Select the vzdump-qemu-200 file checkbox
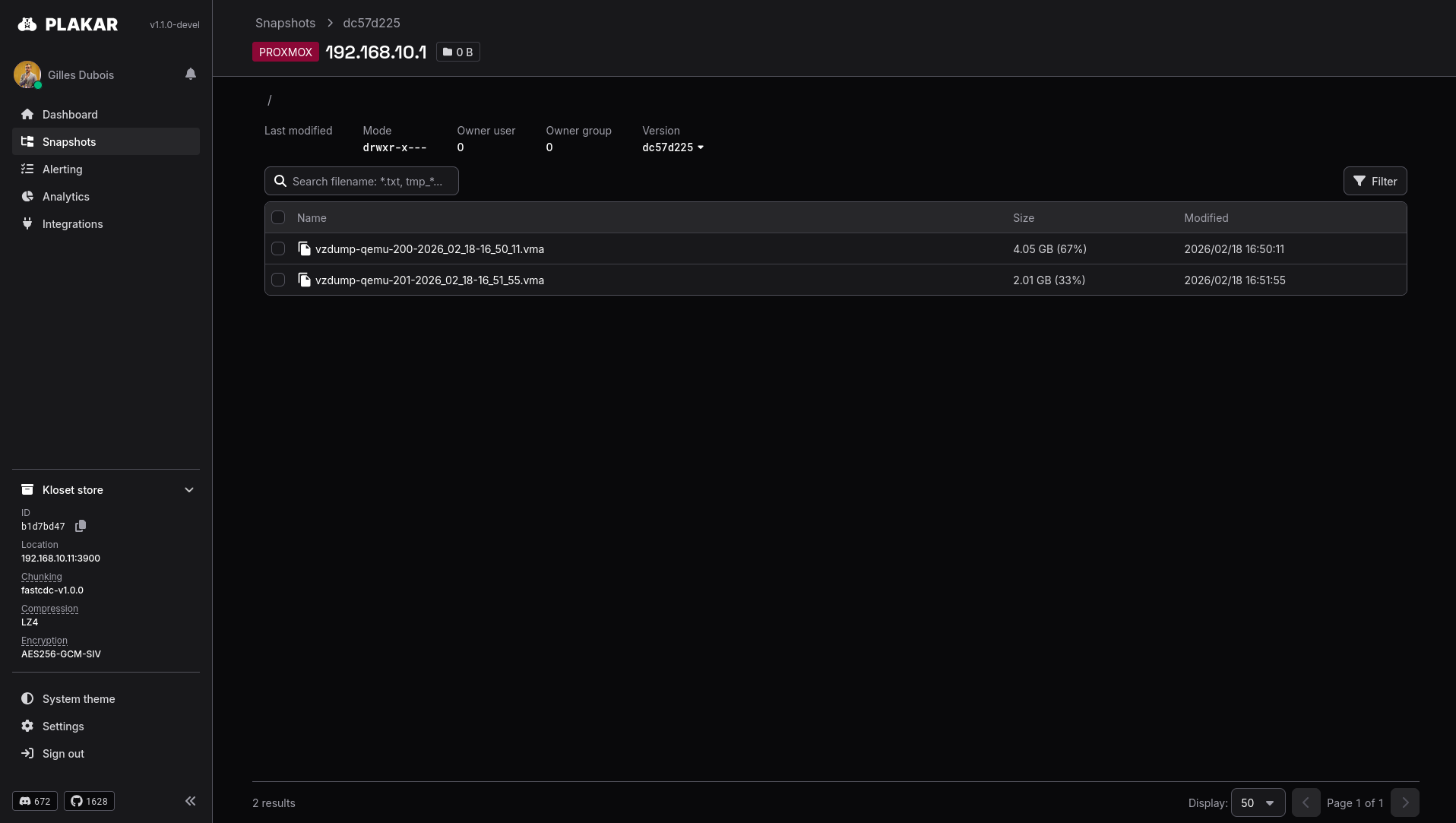The height and width of the screenshot is (823, 1456). [278, 248]
